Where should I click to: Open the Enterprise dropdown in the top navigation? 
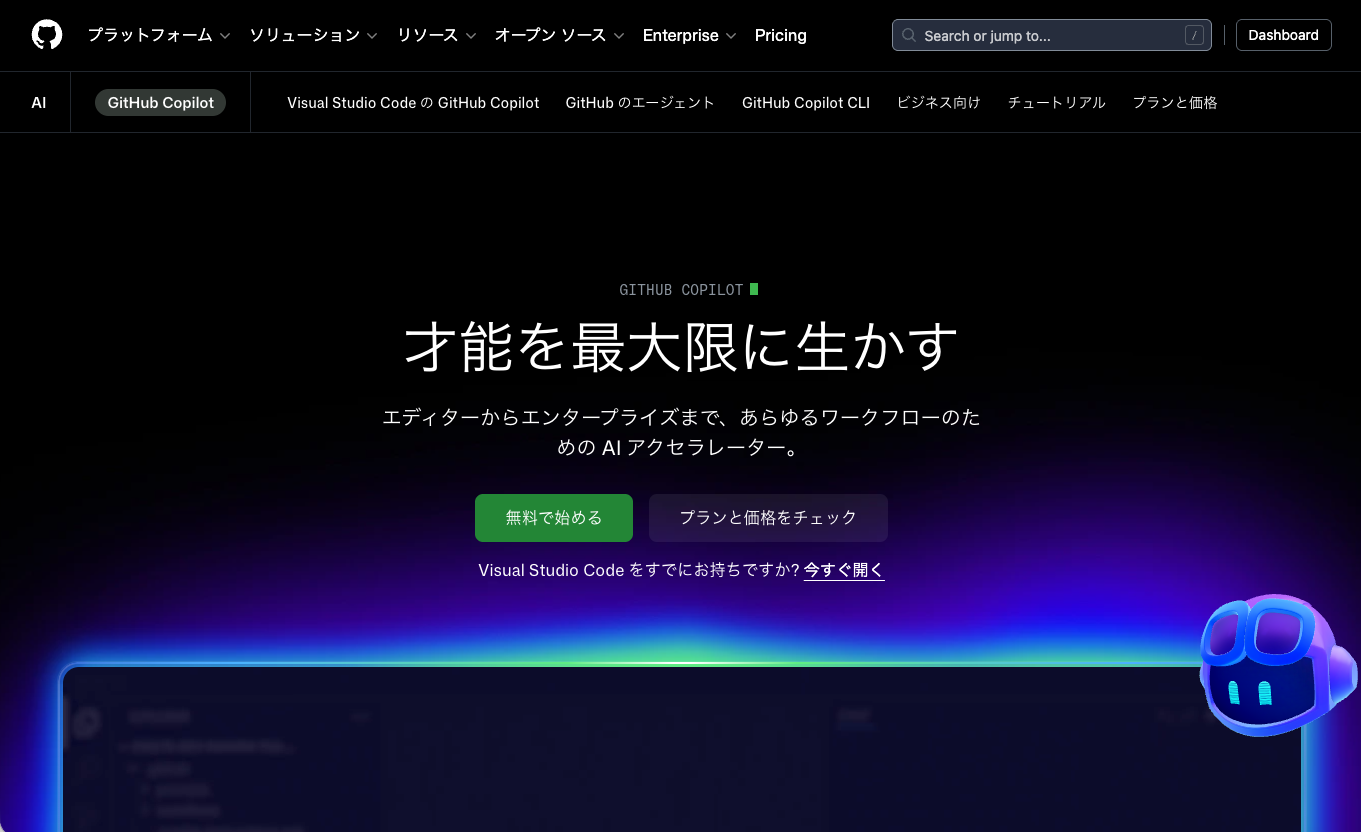[x=681, y=34]
